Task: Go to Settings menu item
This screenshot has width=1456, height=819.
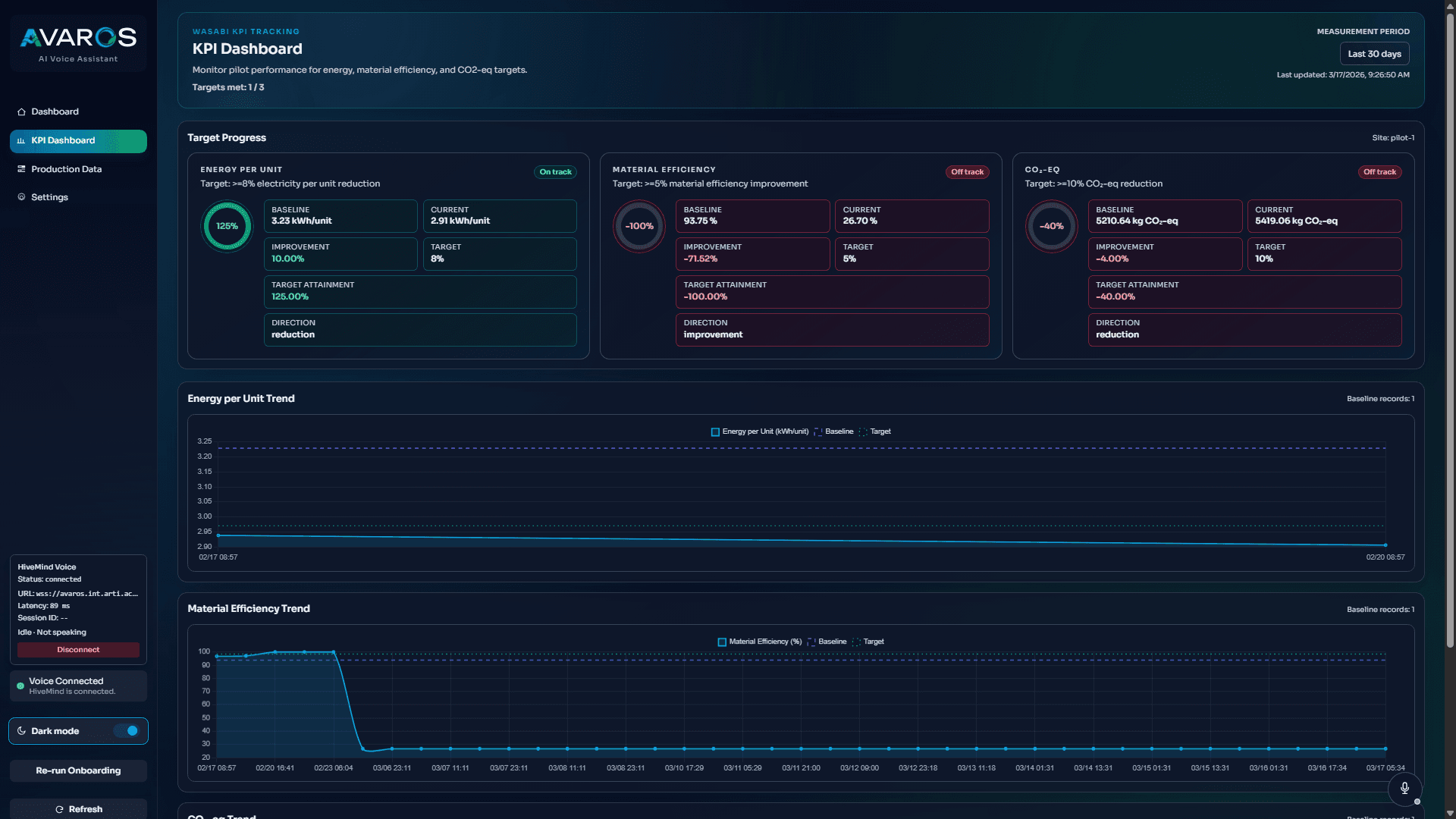Action: (x=49, y=197)
